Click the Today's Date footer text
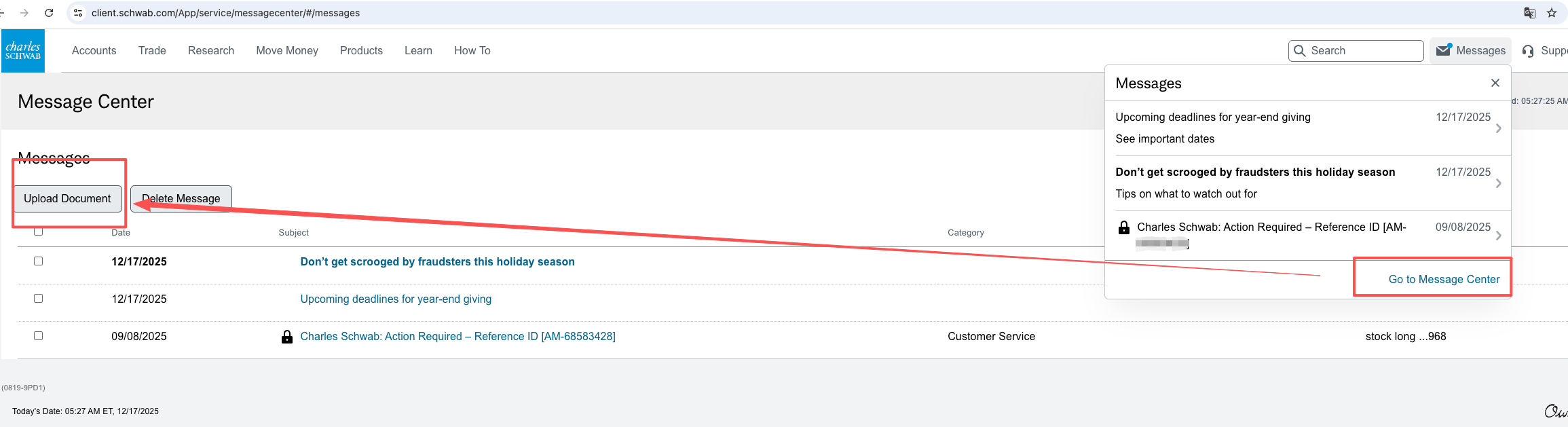Screen dimensions: 1568x427 click(x=86, y=411)
